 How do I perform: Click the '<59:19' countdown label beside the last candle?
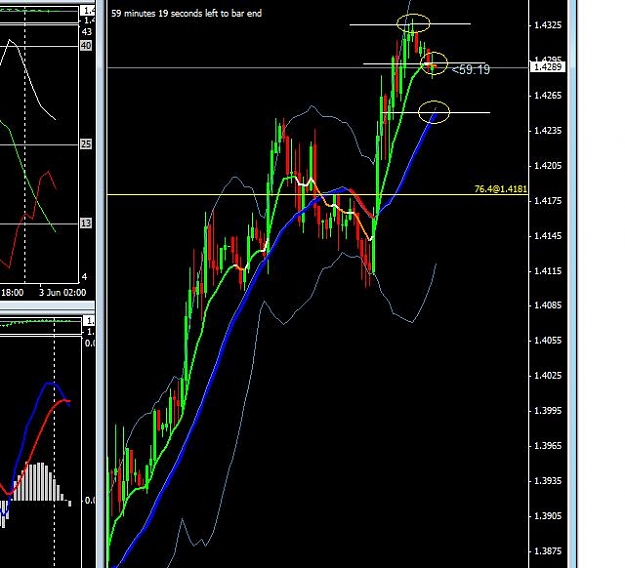tap(470, 70)
